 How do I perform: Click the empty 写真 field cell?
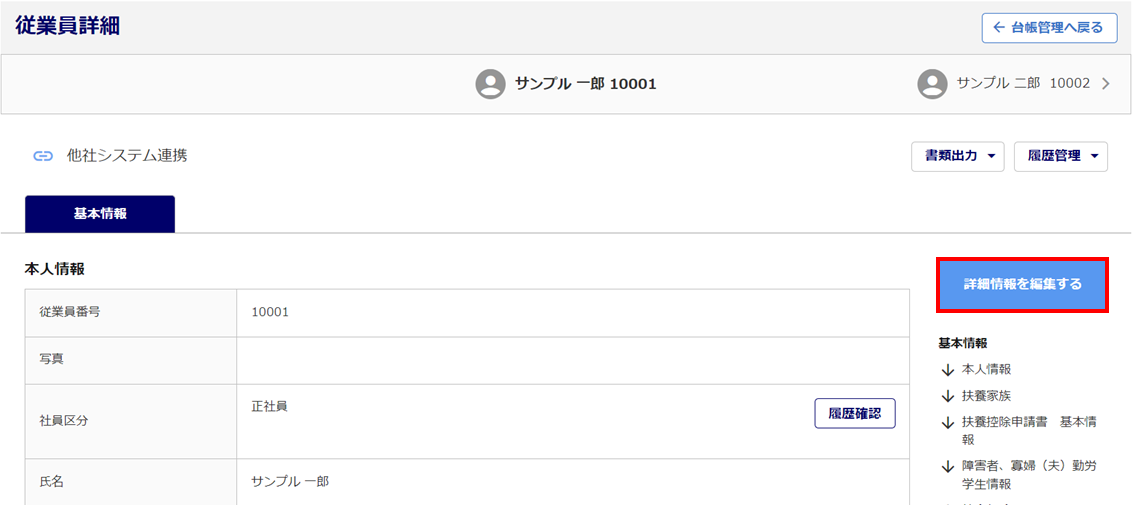click(x=572, y=360)
